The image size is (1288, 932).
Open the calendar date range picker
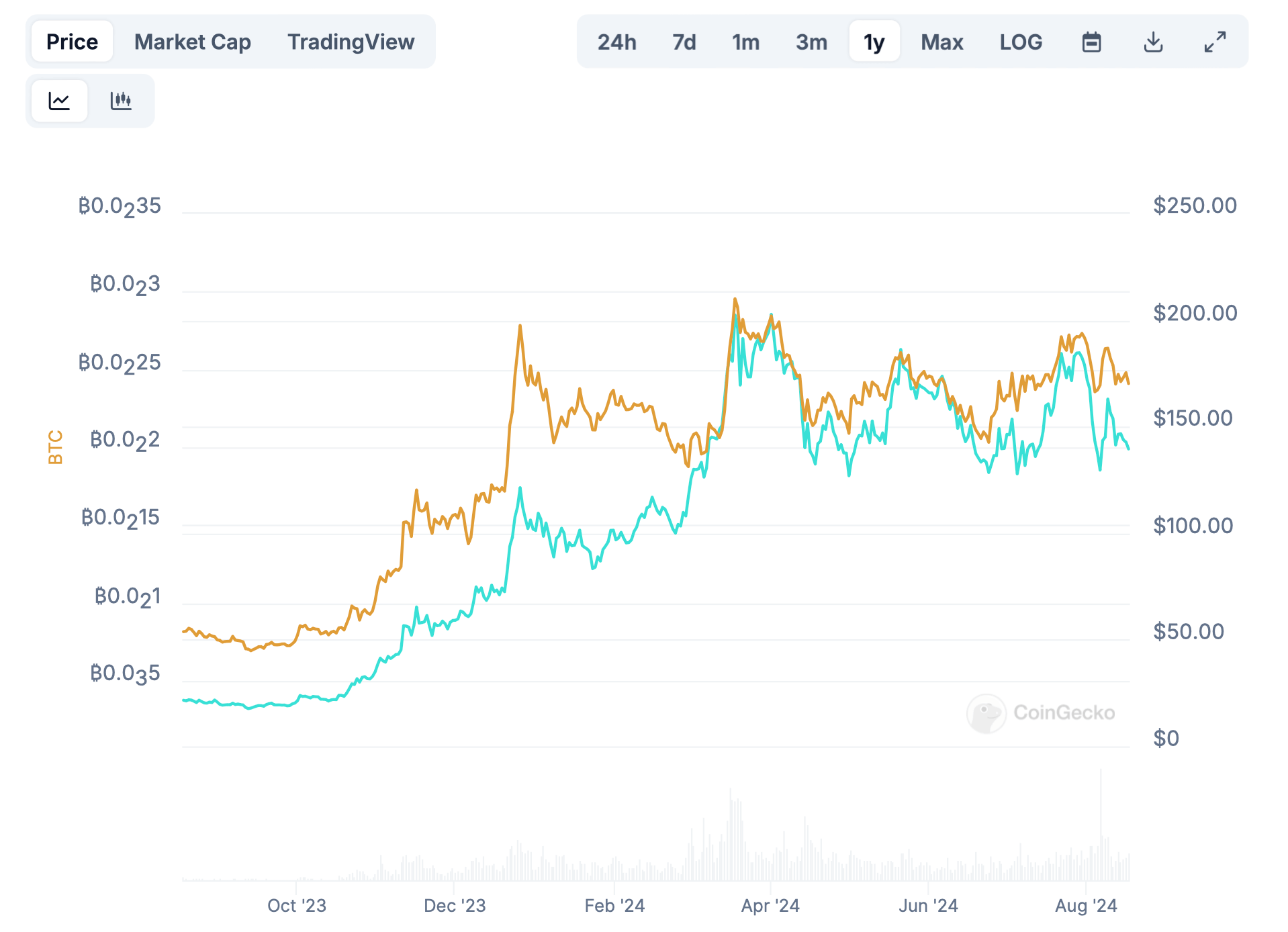pos(1091,42)
